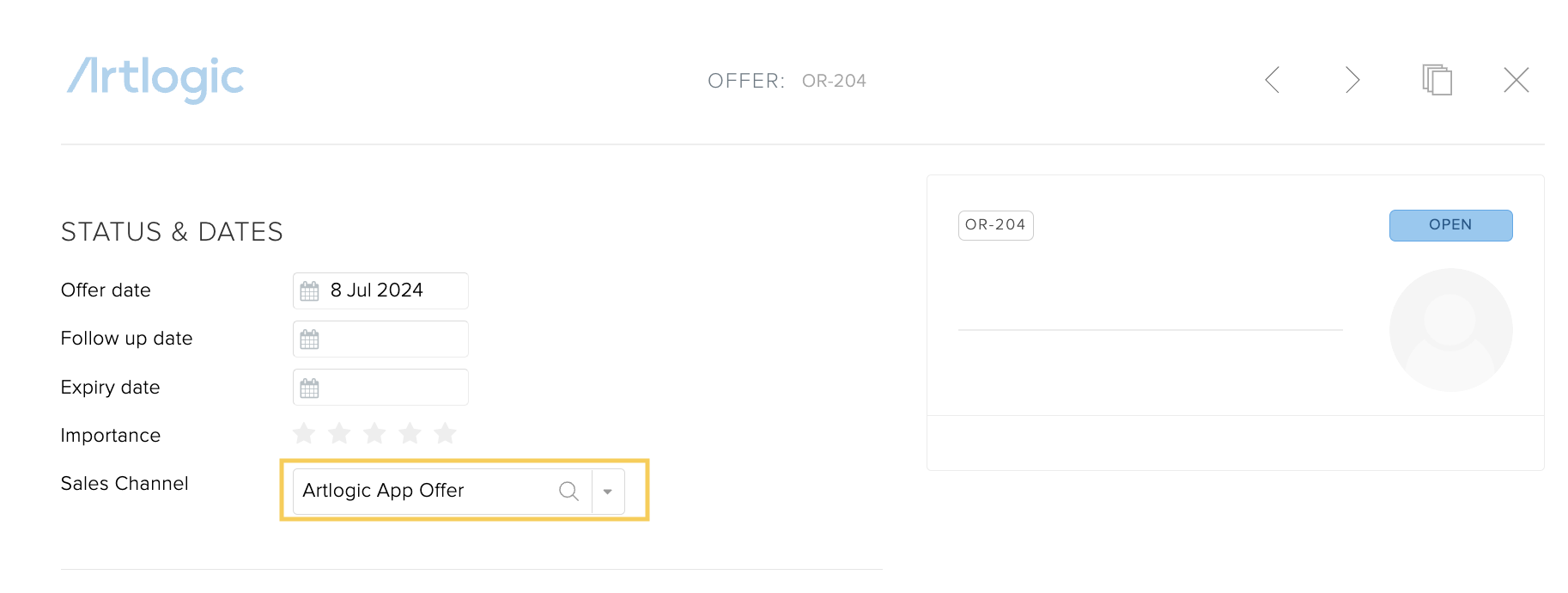1568x593 pixels.
Task: Go to the previous offer record arrow
Action: click(1273, 80)
